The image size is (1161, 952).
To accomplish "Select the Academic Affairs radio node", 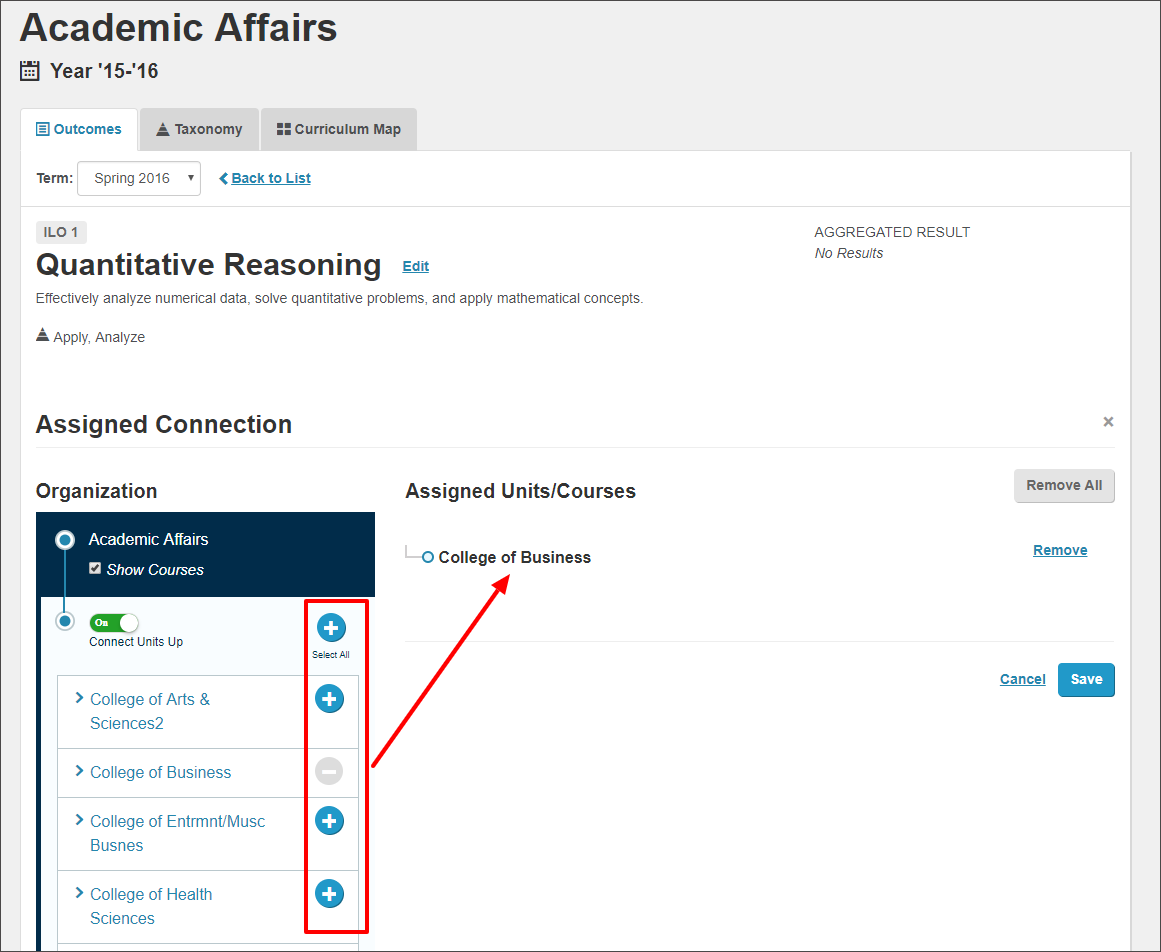I will (x=65, y=540).
